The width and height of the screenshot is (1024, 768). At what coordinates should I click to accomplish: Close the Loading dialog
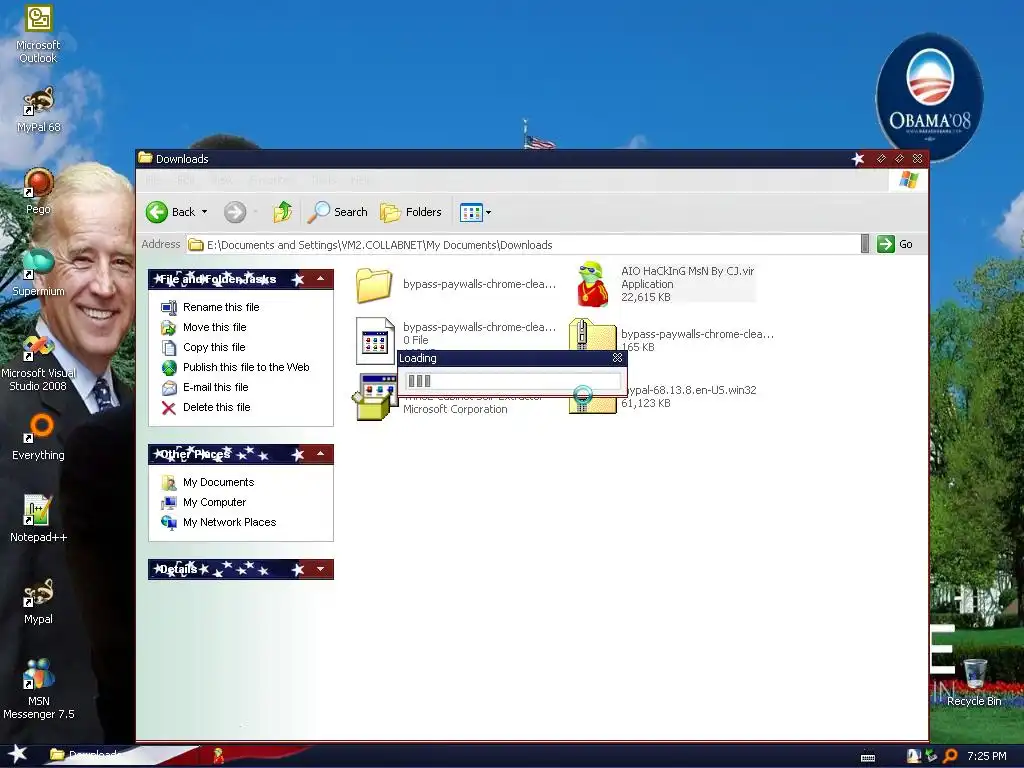click(617, 357)
